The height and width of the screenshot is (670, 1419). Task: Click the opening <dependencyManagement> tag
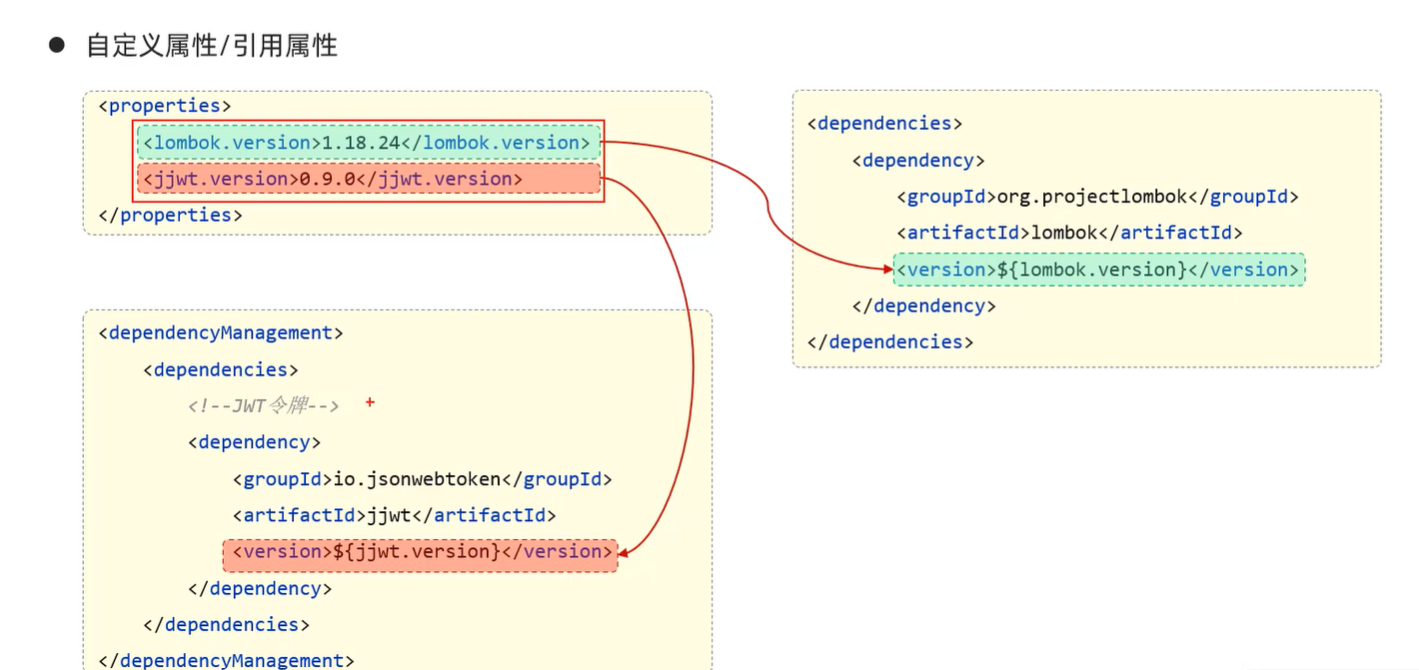click(221, 333)
